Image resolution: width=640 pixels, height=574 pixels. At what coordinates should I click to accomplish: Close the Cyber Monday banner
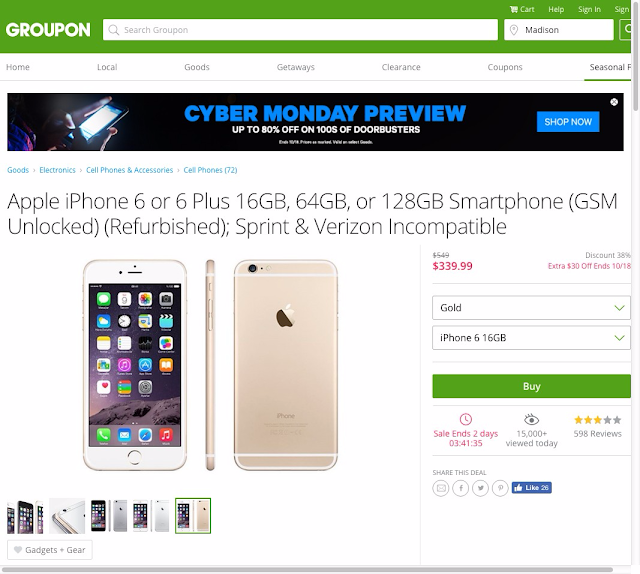tap(614, 102)
